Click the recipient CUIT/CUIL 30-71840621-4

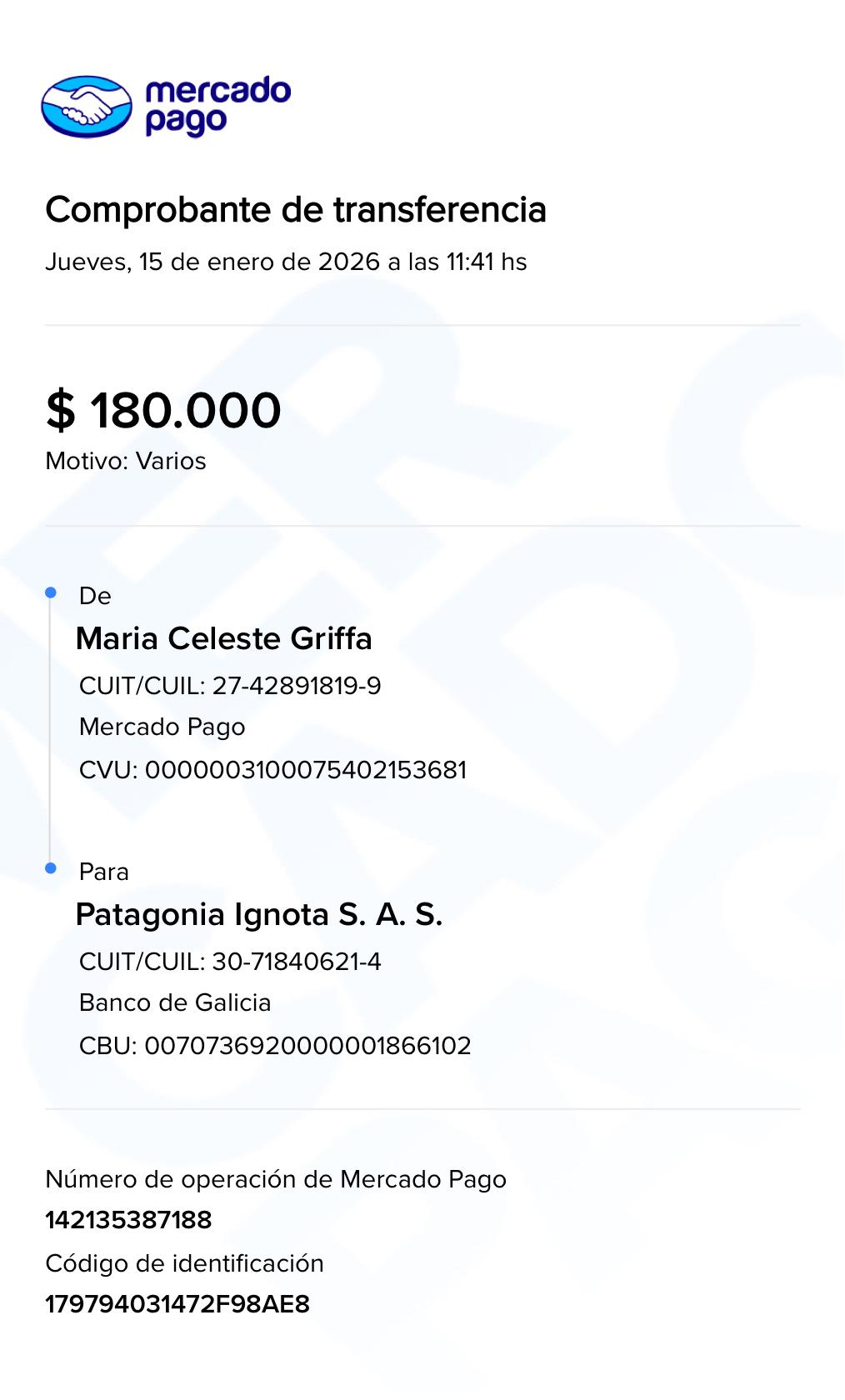pyautogui.click(x=230, y=962)
